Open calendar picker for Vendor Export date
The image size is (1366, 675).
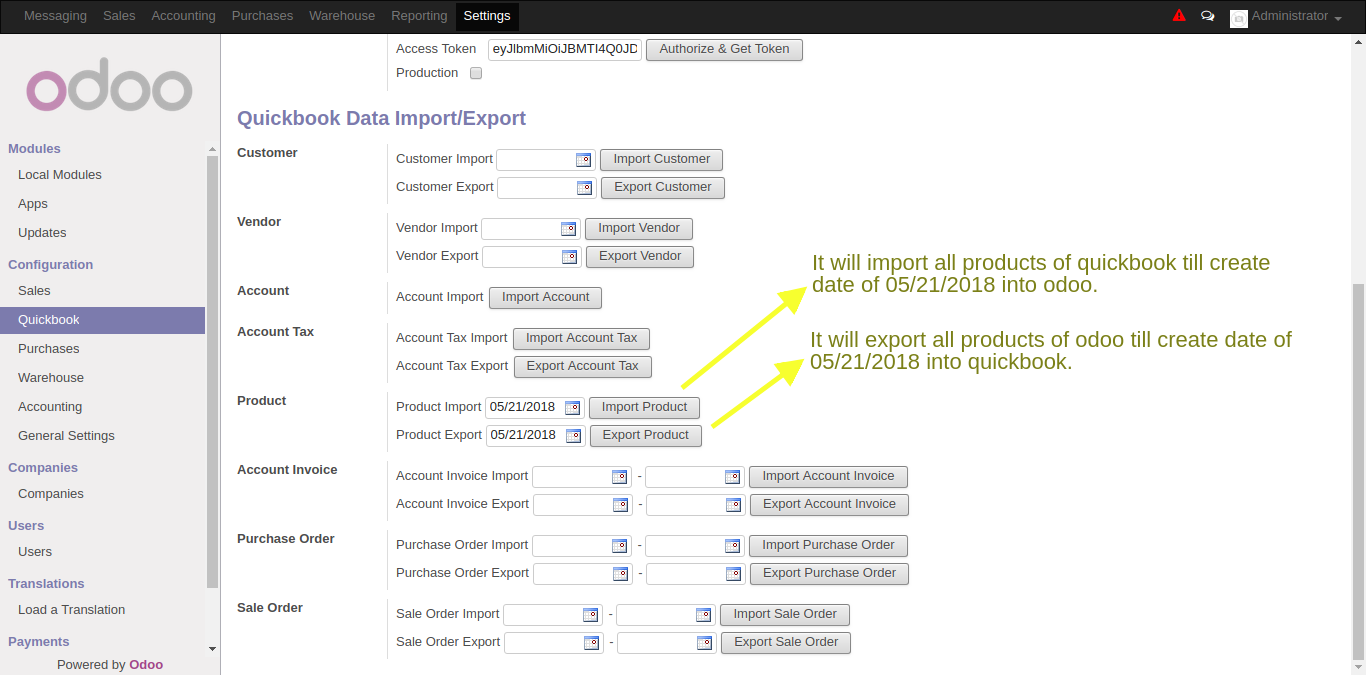pyautogui.click(x=569, y=257)
